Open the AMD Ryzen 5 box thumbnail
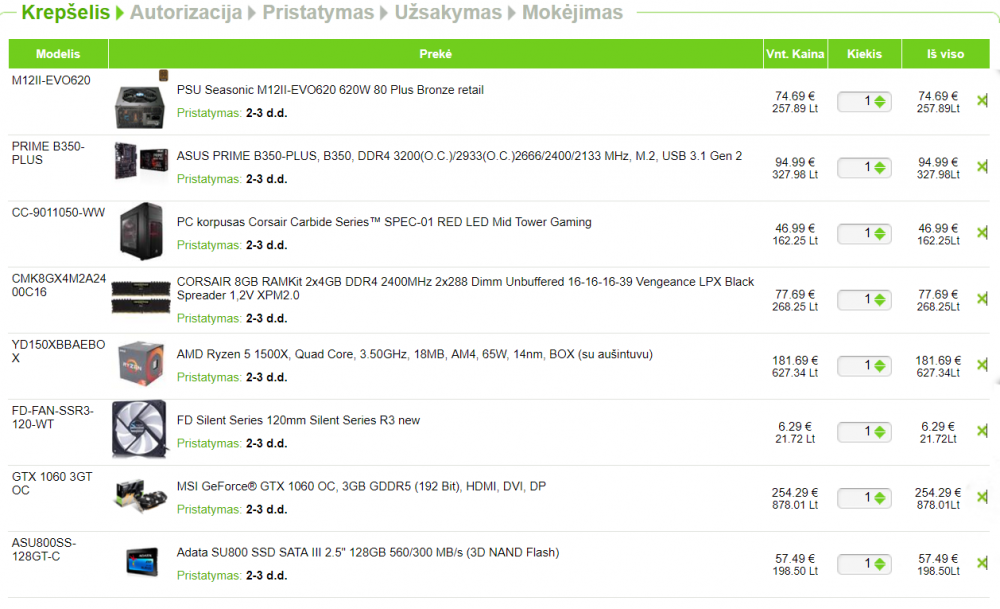The width and height of the screenshot is (1000, 609). pos(141,363)
